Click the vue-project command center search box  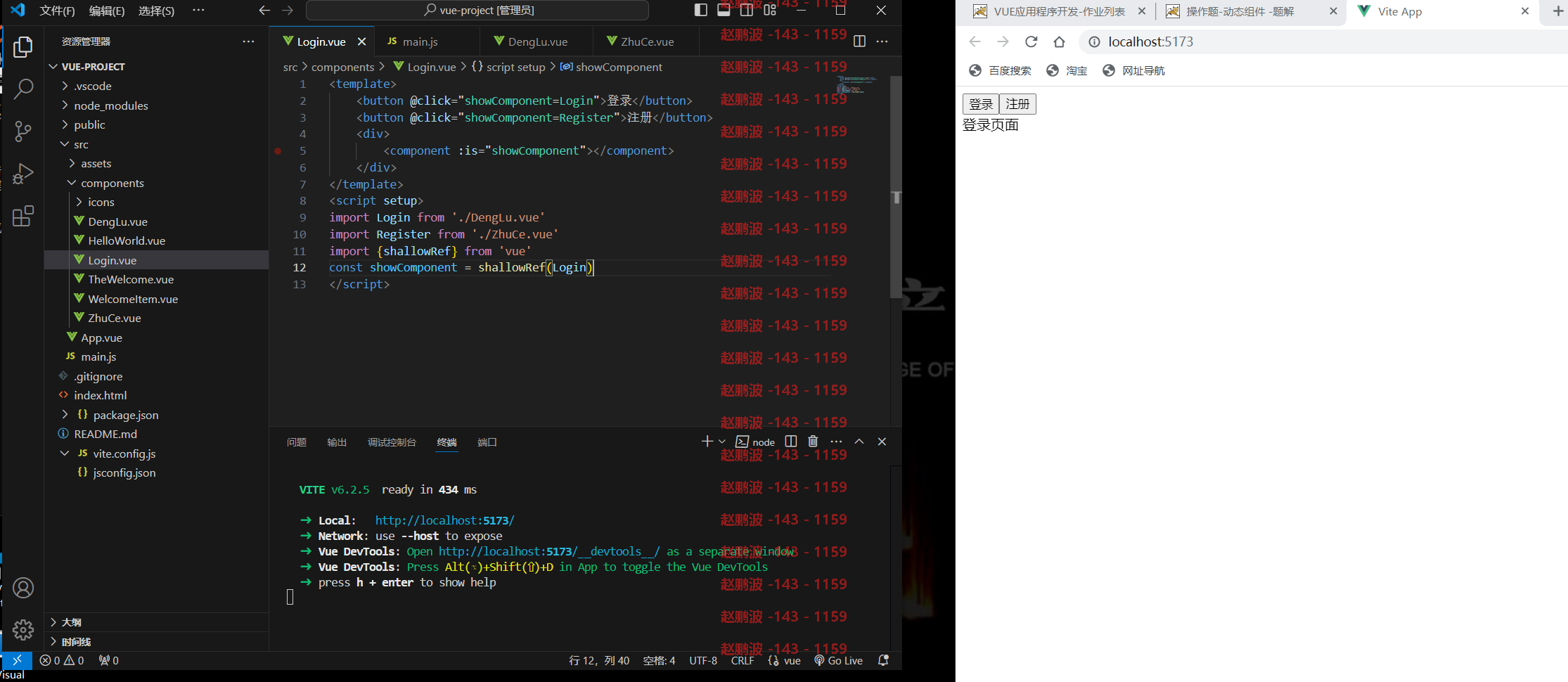click(477, 11)
